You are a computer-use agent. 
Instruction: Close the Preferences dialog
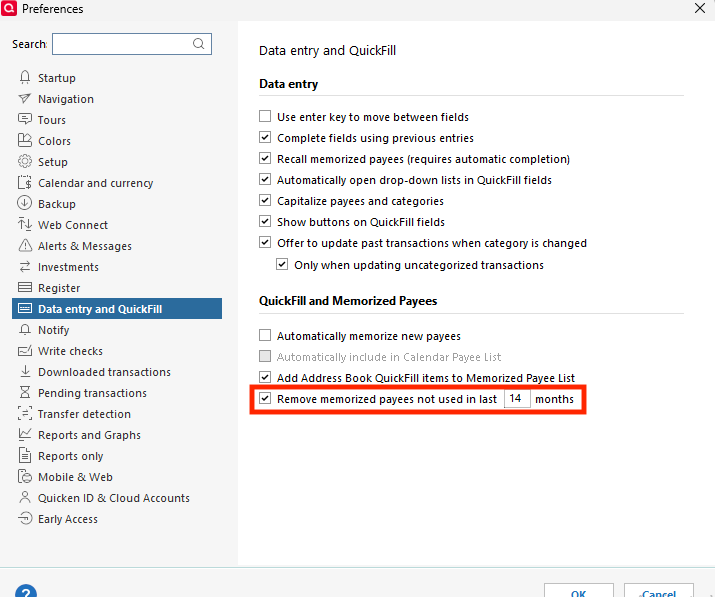point(699,8)
